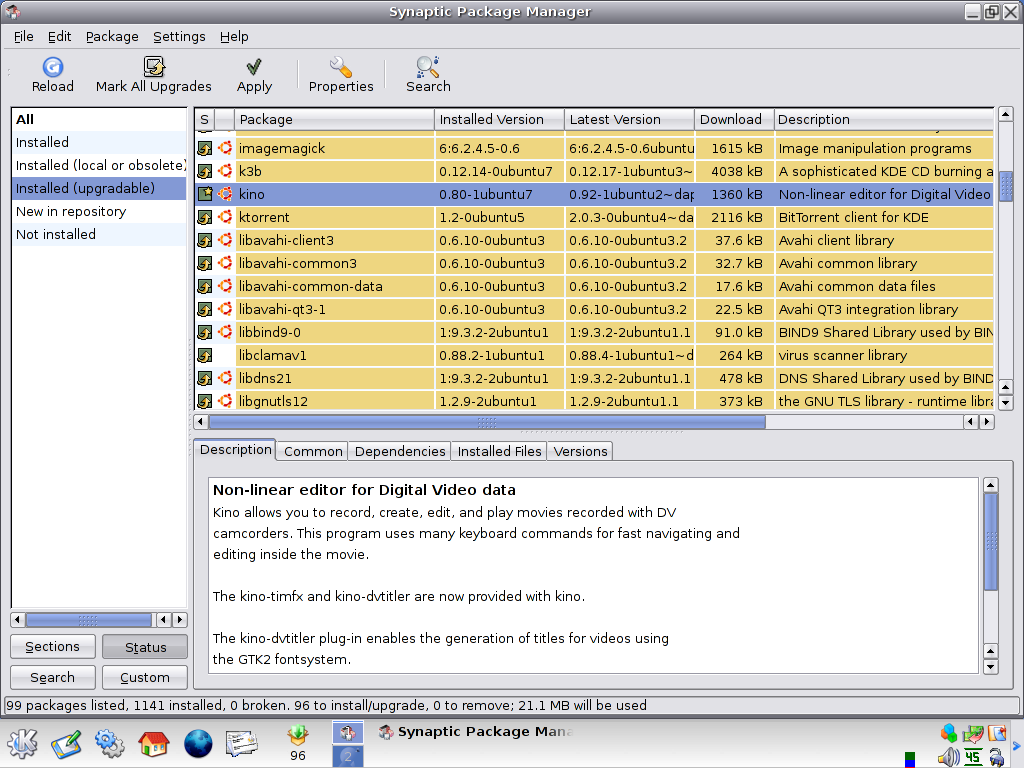Click the Search filter button at bottom left
The image size is (1024, 768).
(x=53, y=677)
